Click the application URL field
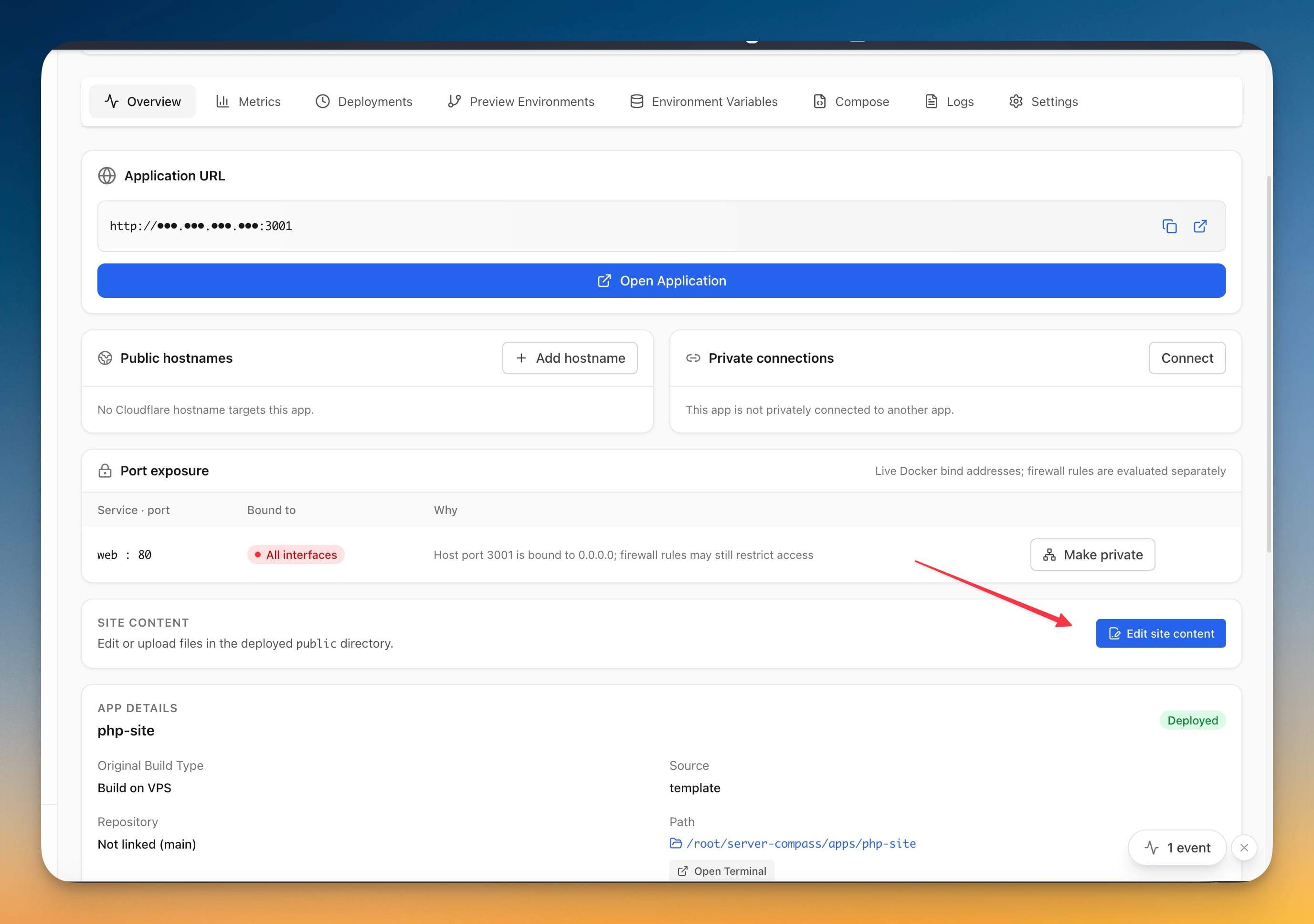The height and width of the screenshot is (924, 1314). click(661, 226)
